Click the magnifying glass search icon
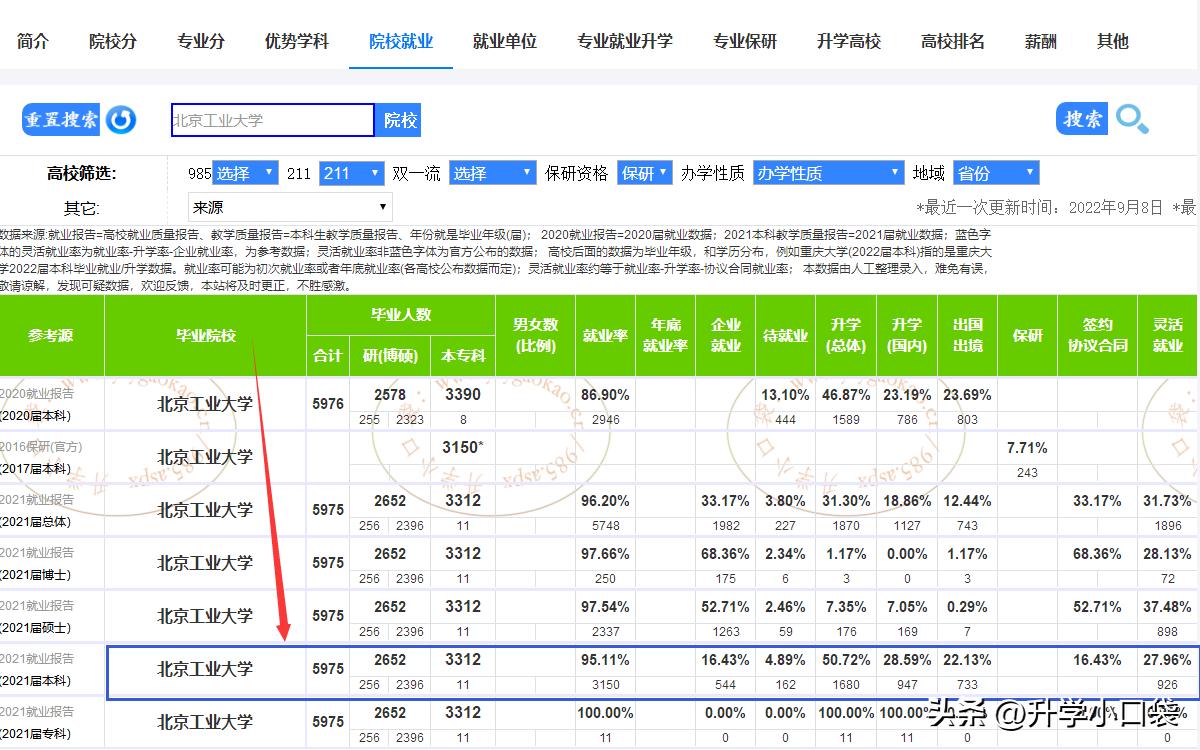This screenshot has width=1200, height=750. 1133,119
